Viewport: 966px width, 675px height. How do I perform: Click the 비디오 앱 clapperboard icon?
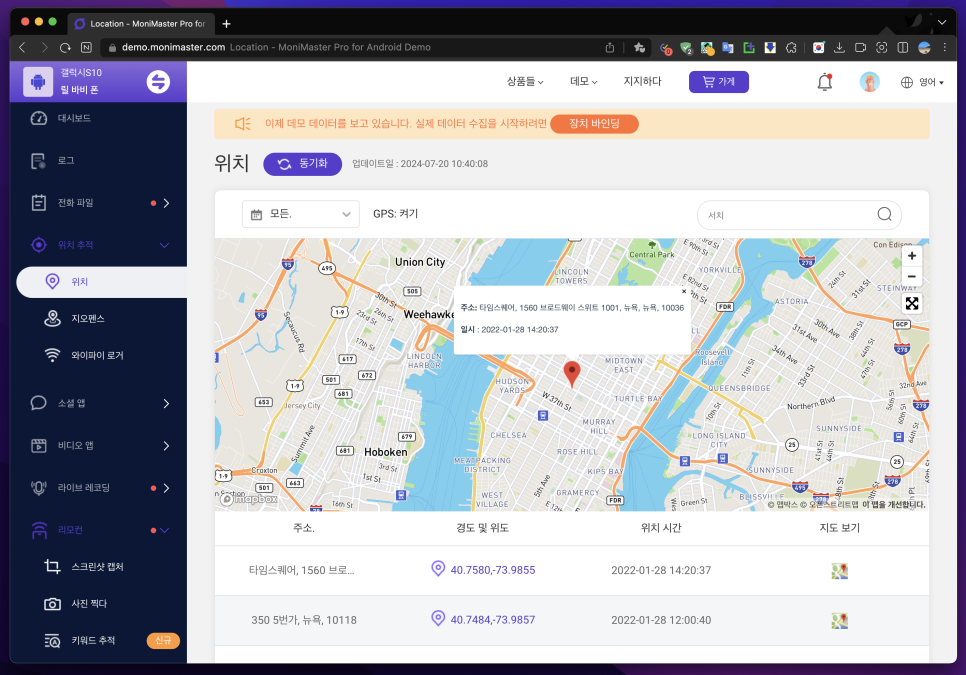(x=39, y=446)
